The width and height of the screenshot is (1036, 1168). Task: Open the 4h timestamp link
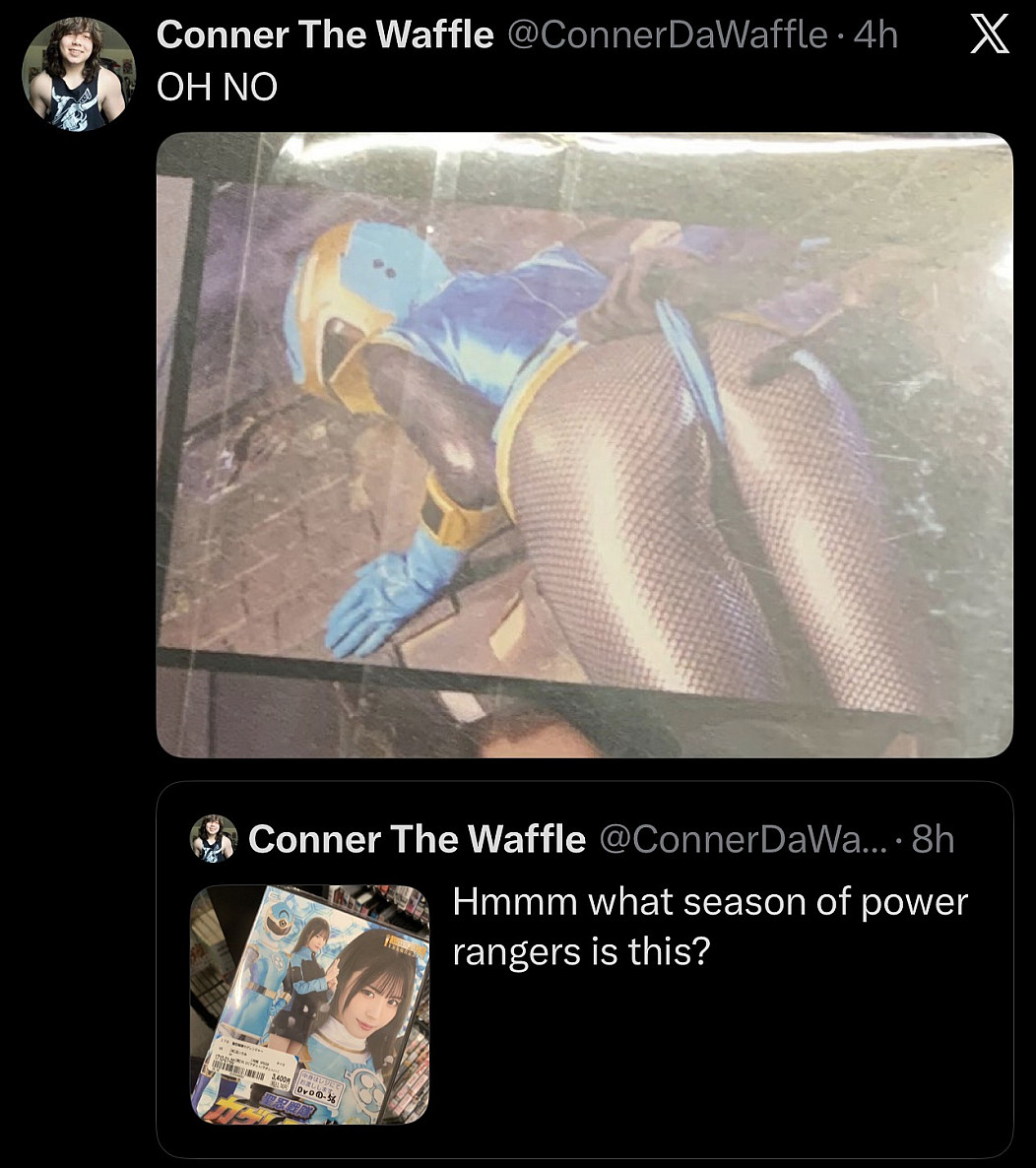(876, 35)
